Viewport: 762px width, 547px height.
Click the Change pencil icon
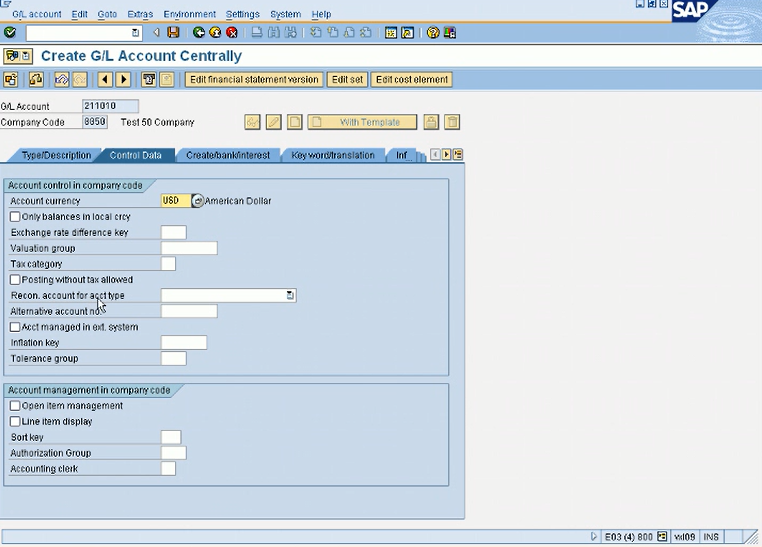[x=274, y=122]
